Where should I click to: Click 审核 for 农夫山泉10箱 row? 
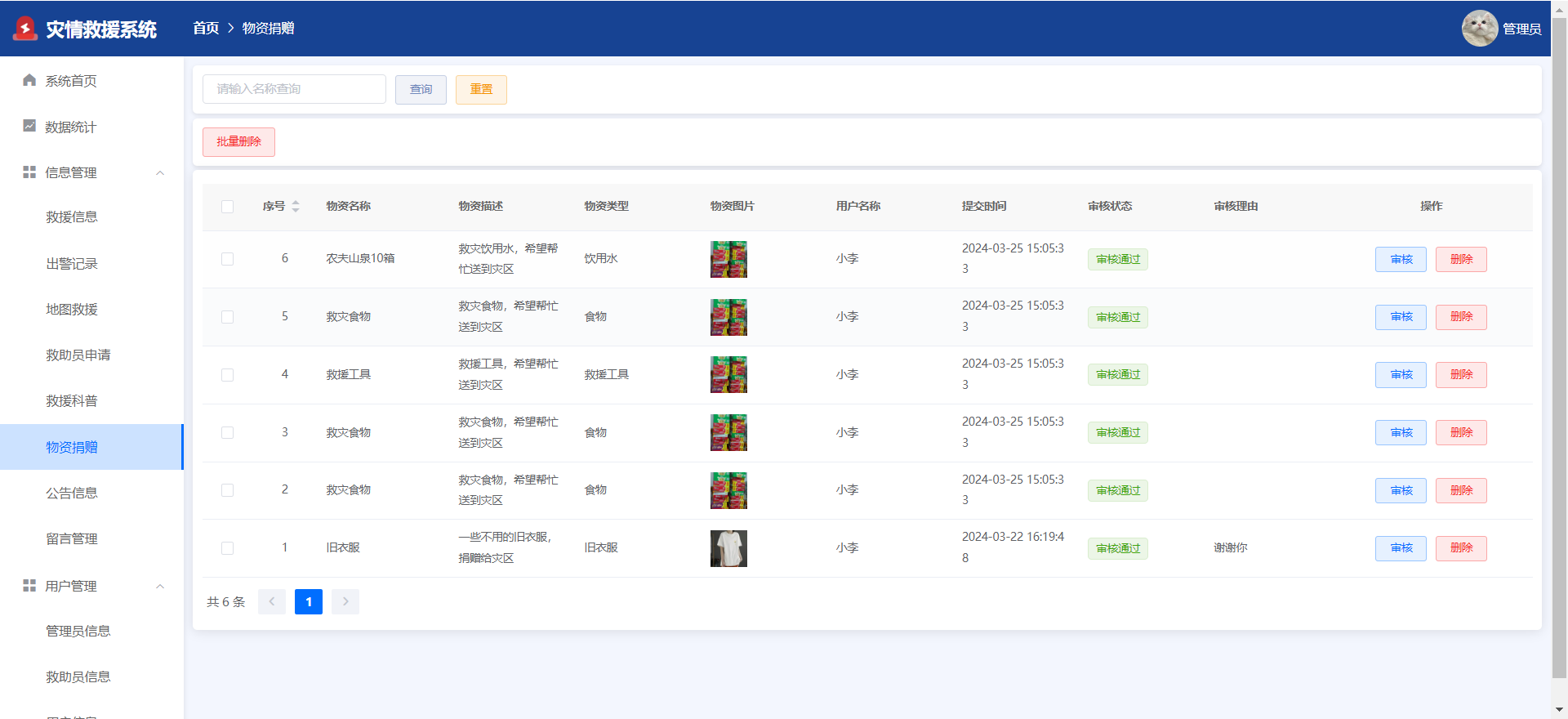pos(1401,259)
